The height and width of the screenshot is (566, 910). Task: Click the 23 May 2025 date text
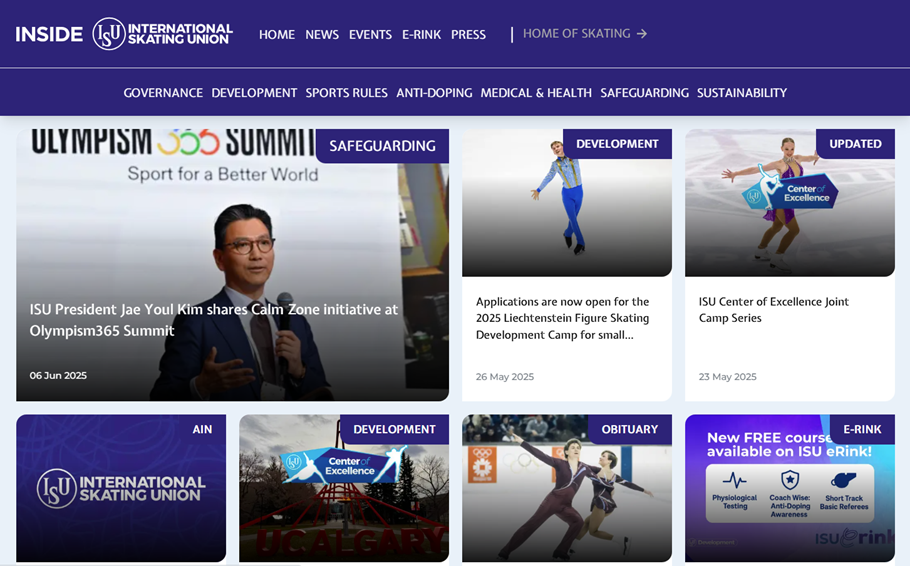[x=728, y=377]
